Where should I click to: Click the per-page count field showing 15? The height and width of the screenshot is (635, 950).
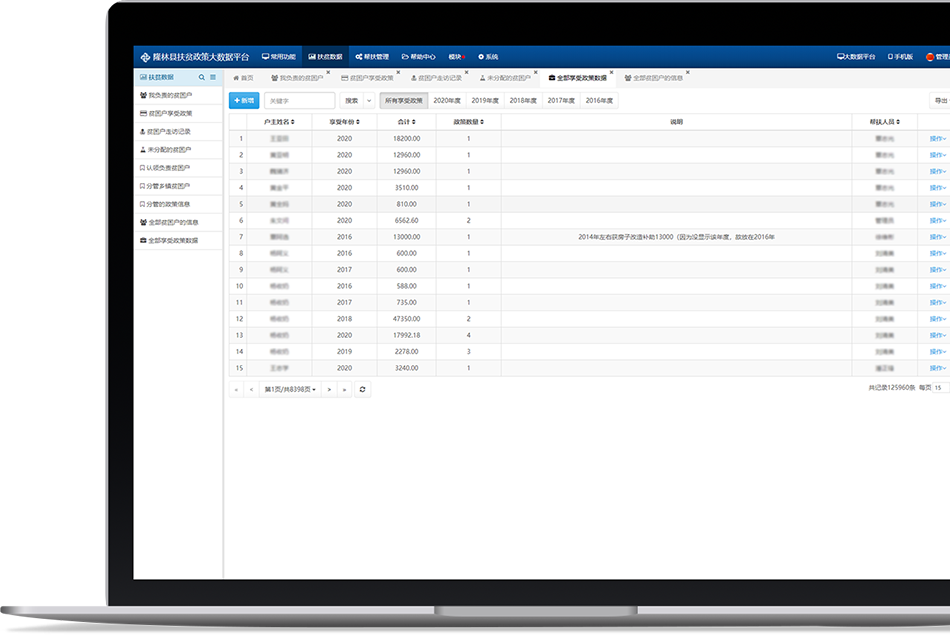point(941,388)
